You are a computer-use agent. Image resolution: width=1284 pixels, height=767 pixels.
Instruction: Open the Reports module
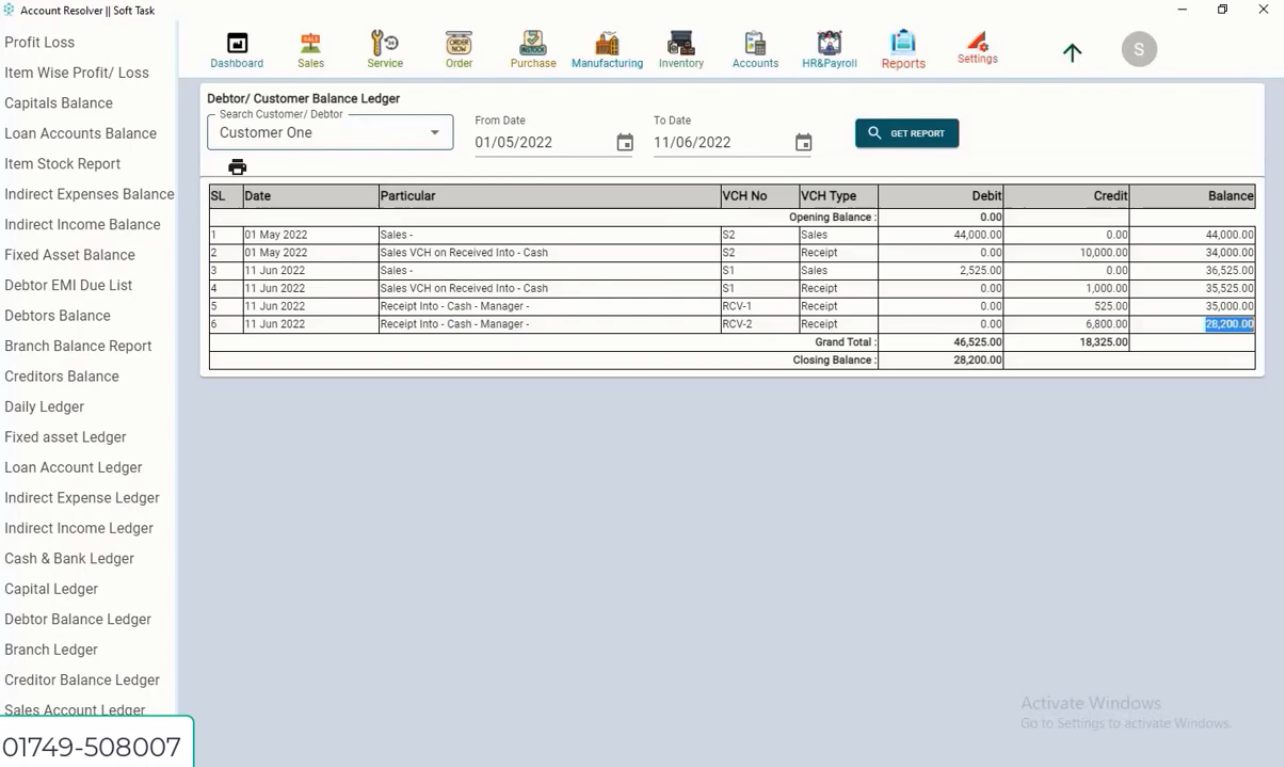tap(902, 48)
